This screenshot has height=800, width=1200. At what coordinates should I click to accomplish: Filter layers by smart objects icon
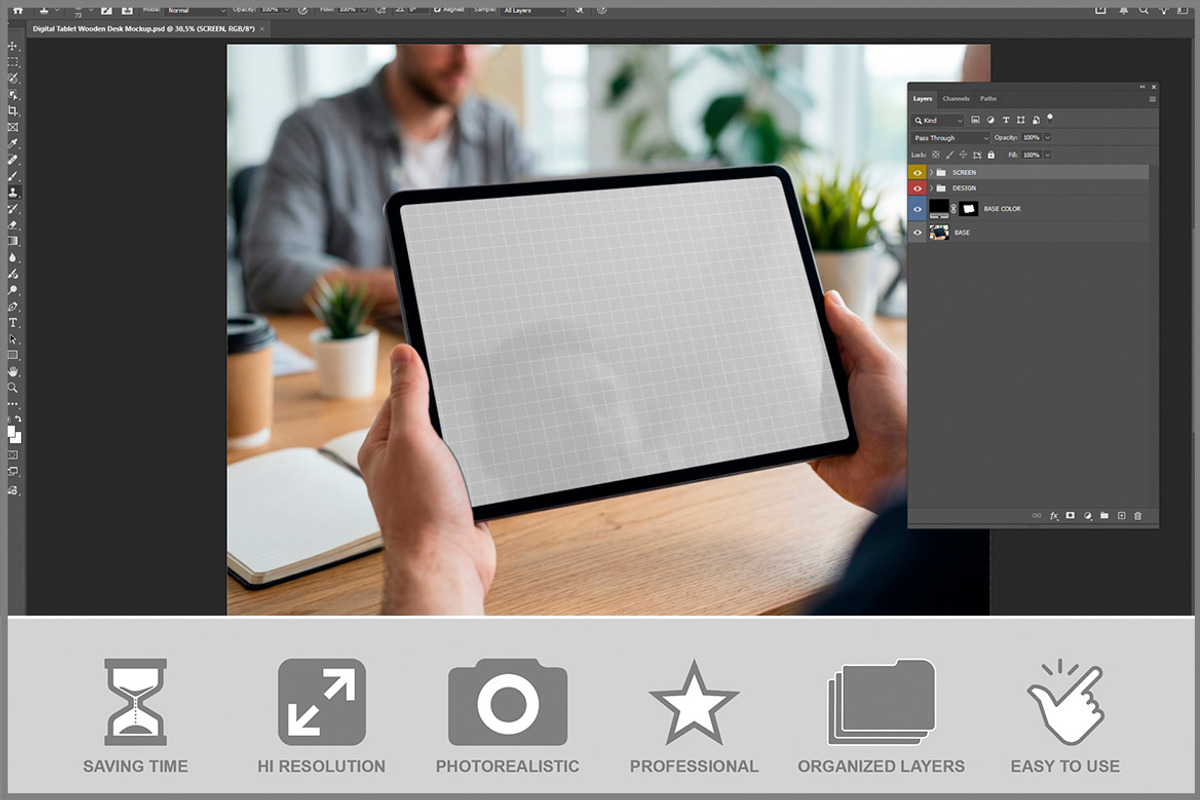click(x=1036, y=120)
